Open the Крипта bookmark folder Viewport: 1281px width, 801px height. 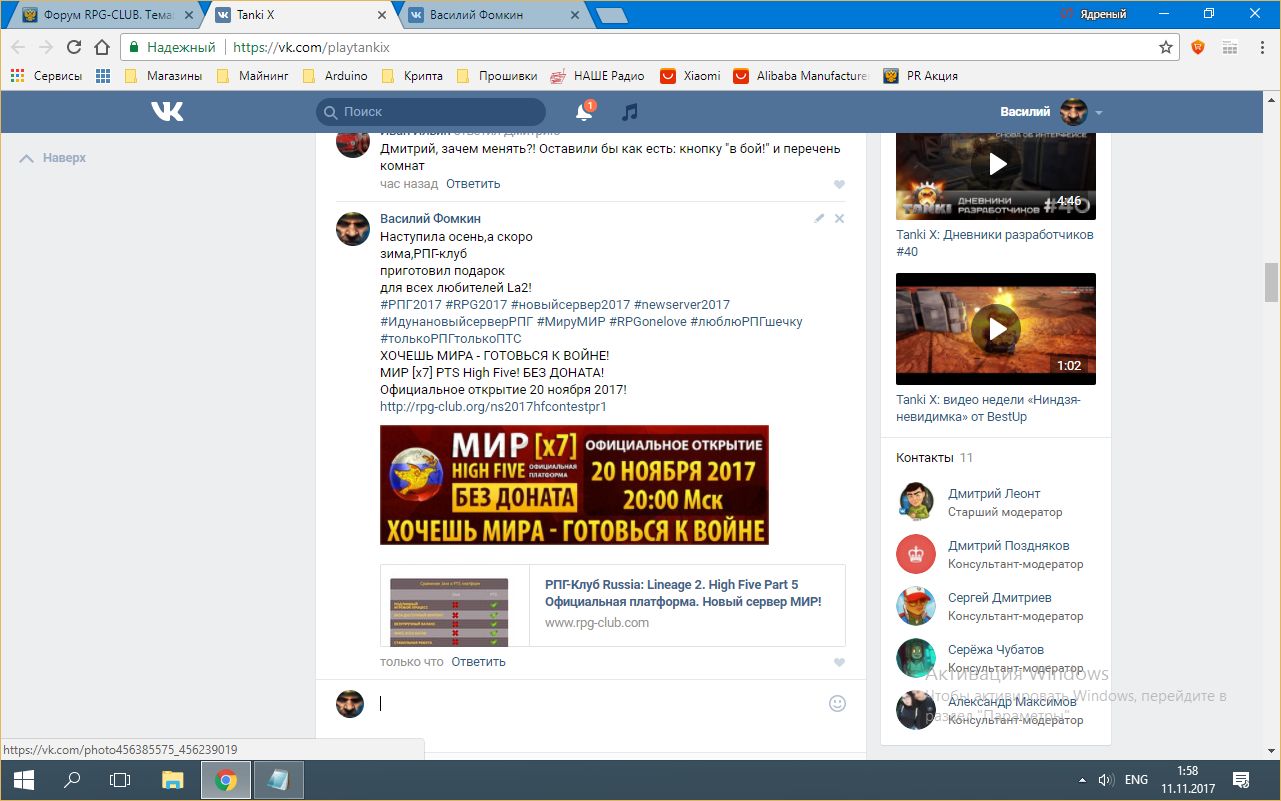click(x=412, y=76)
